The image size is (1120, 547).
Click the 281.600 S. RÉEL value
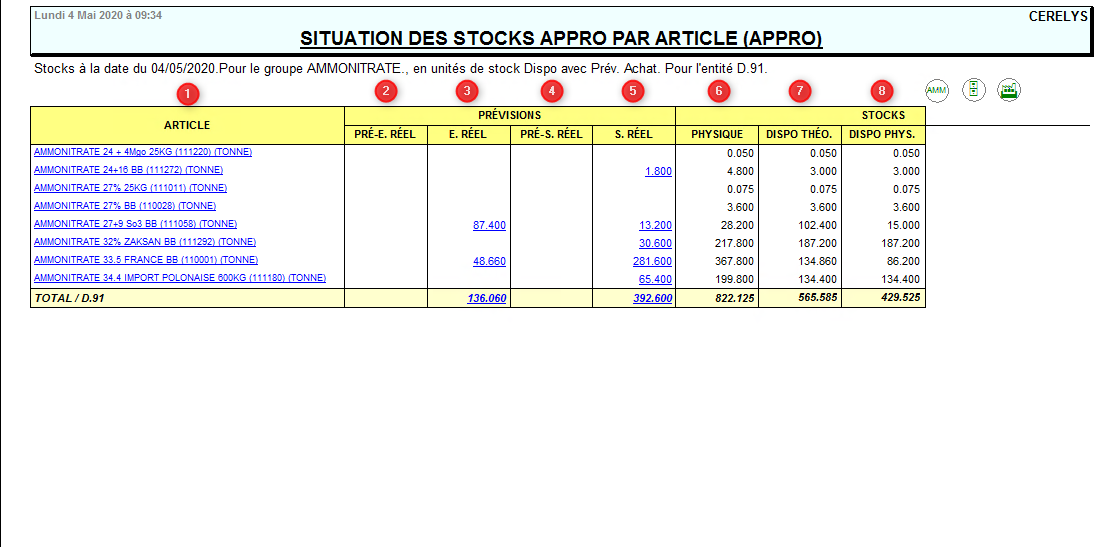click(652, 262)
